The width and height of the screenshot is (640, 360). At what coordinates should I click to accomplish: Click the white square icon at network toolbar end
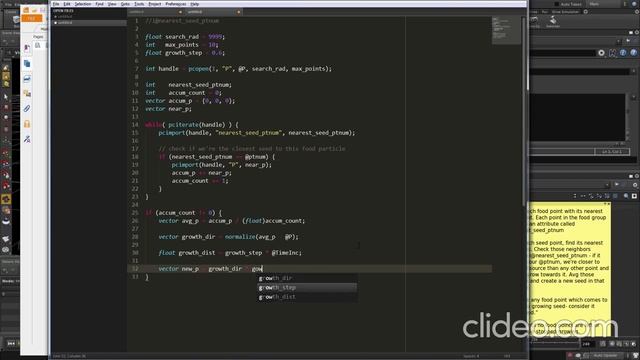click(634, 196)
